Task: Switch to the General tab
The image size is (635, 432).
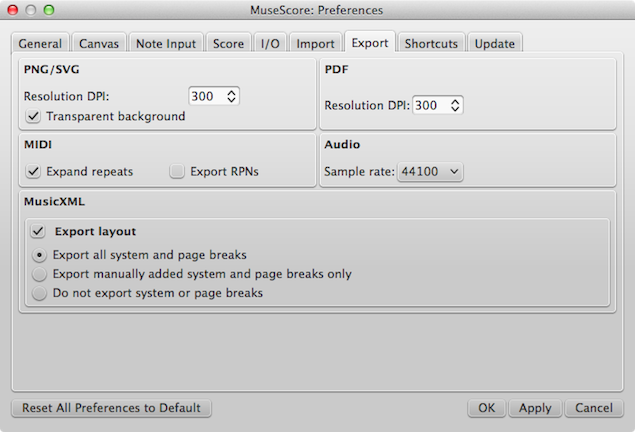Action: tap(40, 43)
